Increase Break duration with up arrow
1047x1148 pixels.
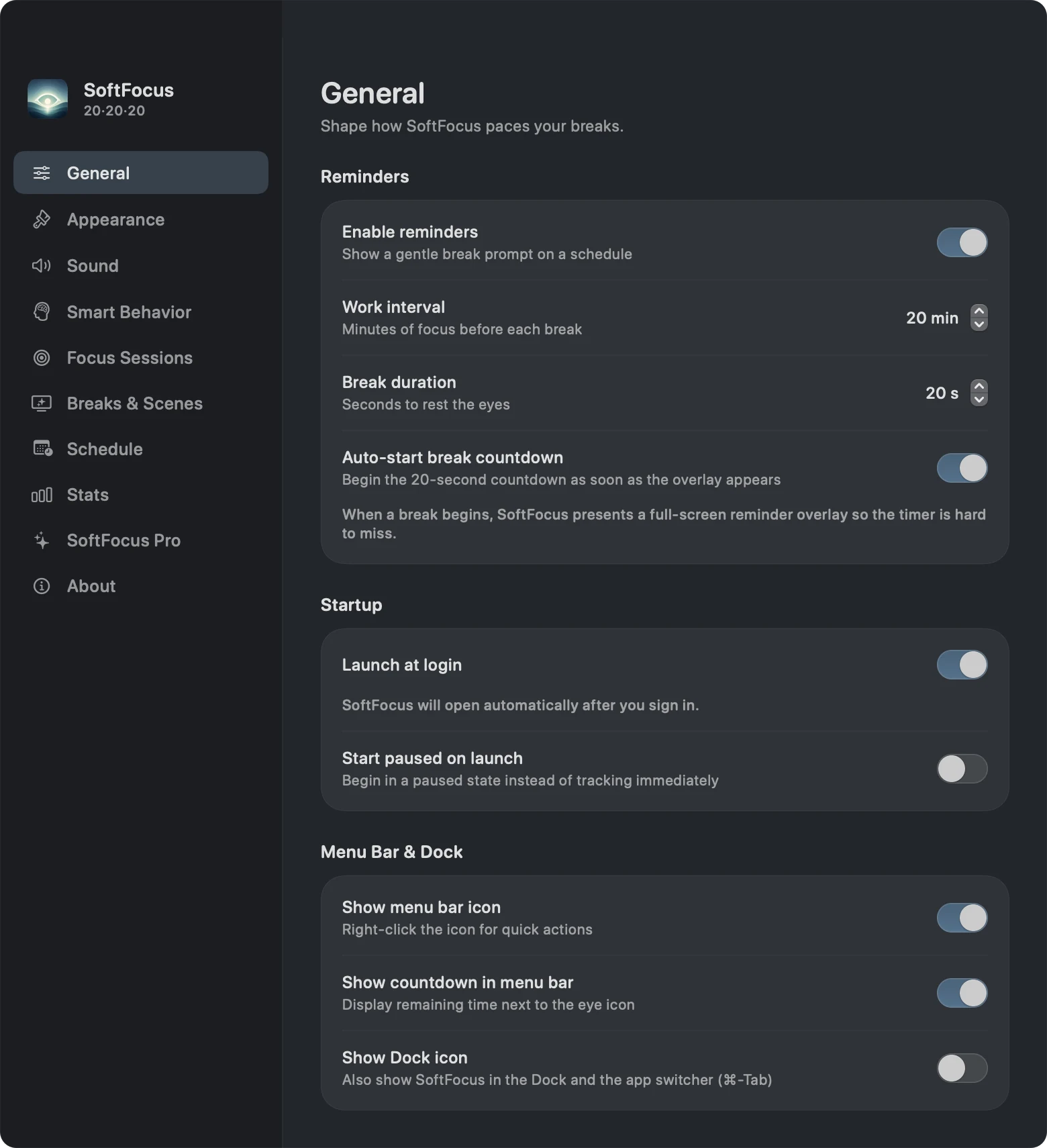tap(979, 386)
